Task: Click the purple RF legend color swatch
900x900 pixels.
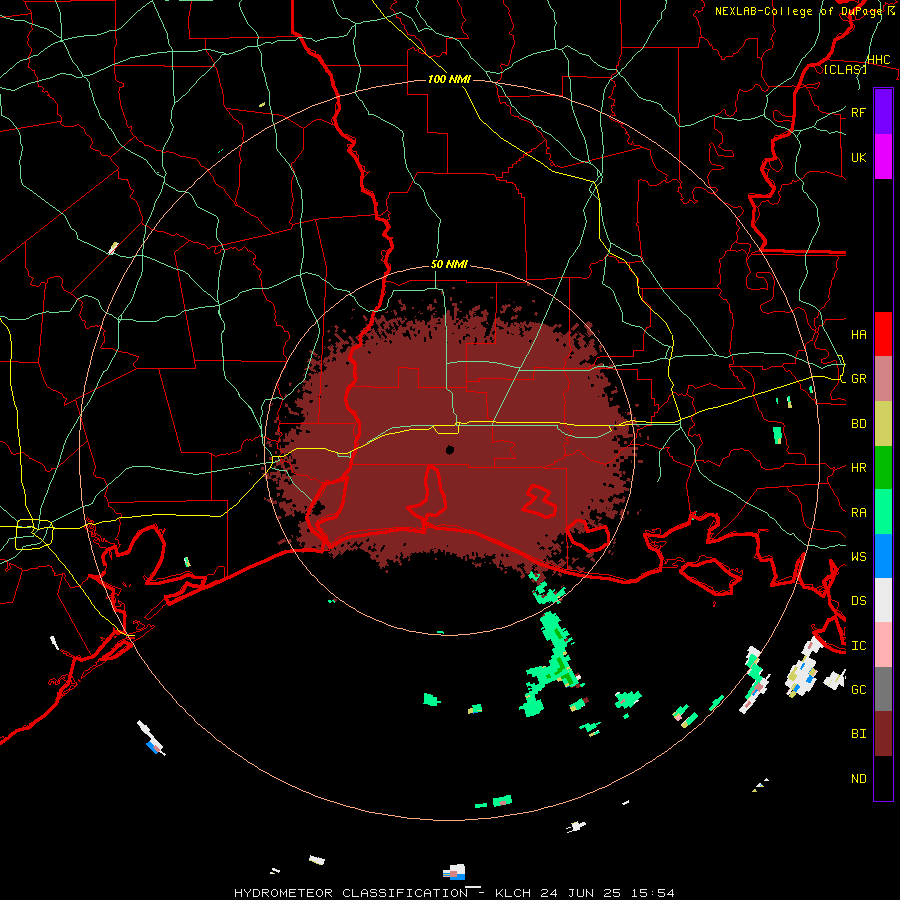Action: pyautogui.click(x=883, y=111)
